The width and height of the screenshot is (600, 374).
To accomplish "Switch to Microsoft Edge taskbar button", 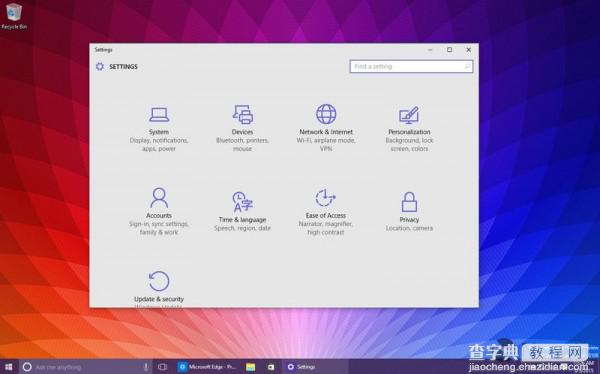I will 208,367.
